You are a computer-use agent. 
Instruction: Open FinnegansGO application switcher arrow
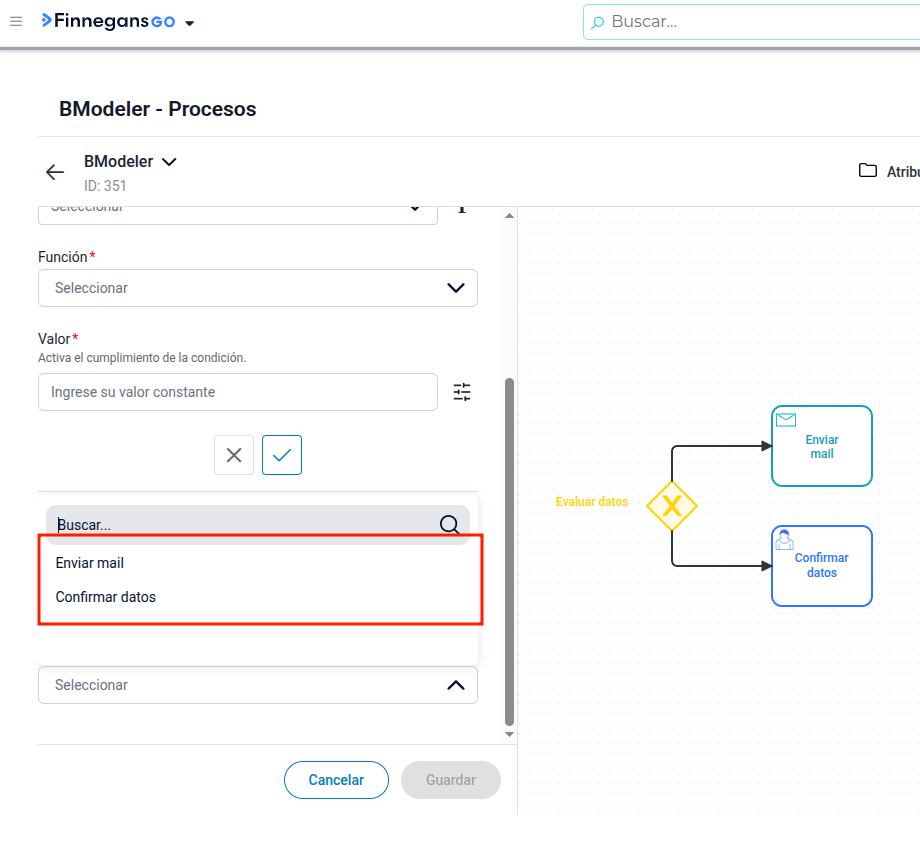pos(190,23)
